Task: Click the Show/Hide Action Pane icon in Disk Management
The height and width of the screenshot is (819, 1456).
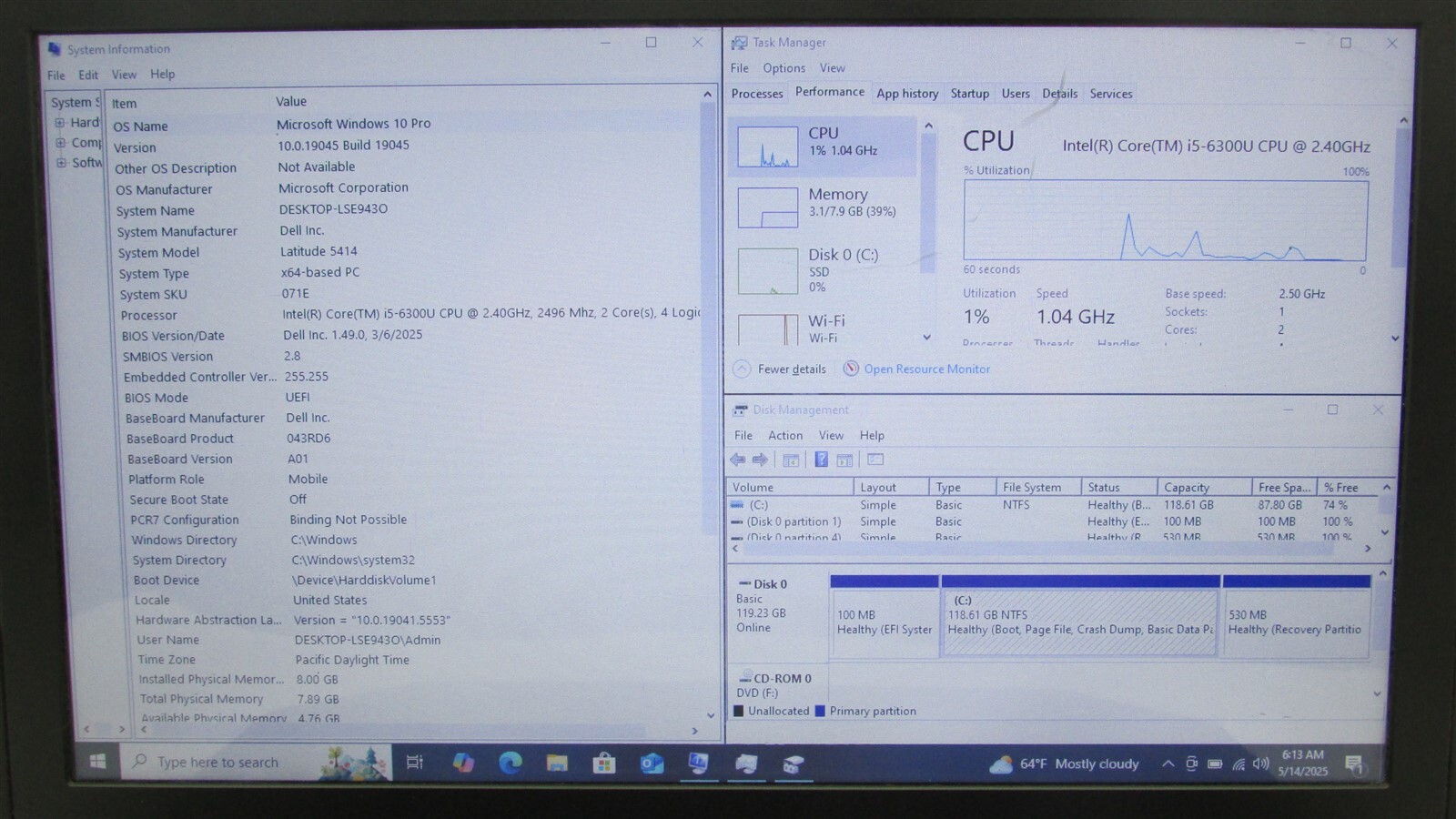Action: pyautogui.click(x=844, y=460)
